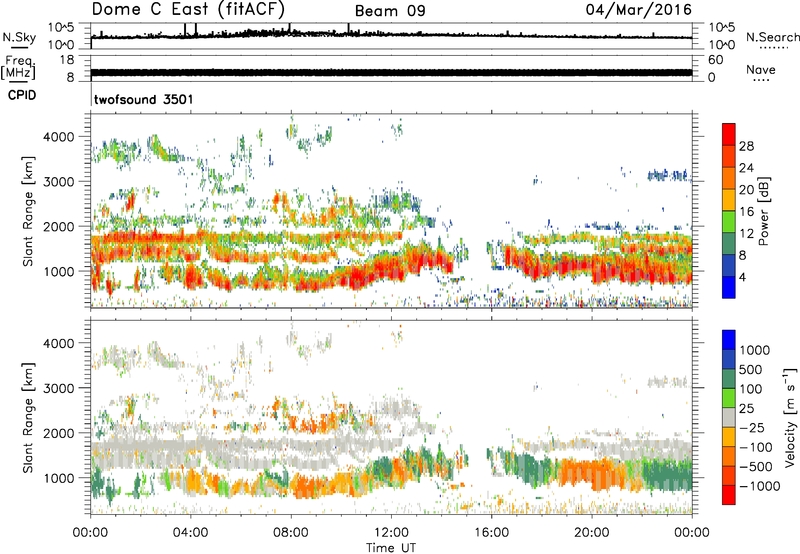Click the 'N.Sky' legend label
Viewport: 800px width, 554px height.
pyautogui.click(x=19, y=37)
